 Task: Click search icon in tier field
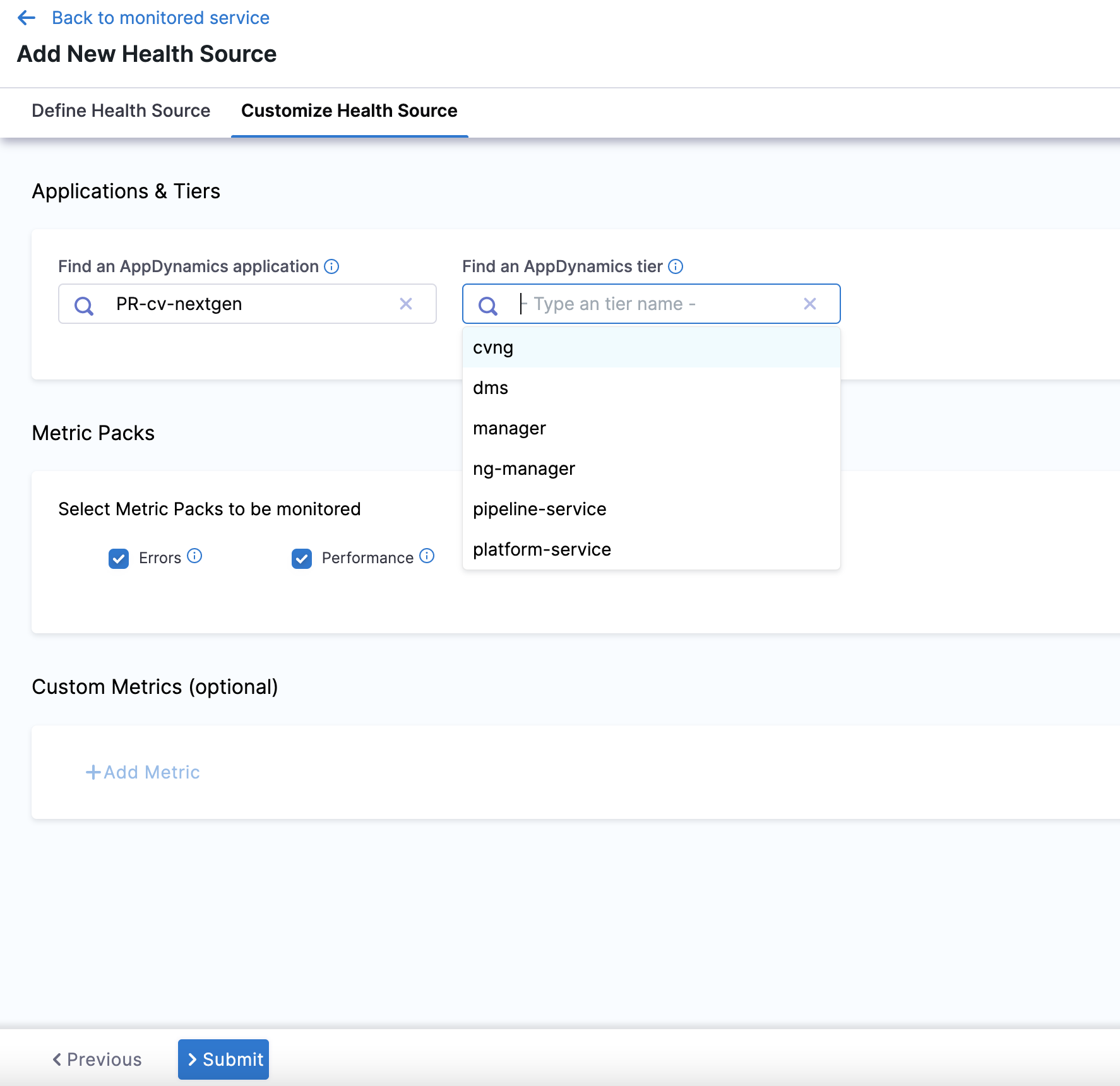[488, 306]
